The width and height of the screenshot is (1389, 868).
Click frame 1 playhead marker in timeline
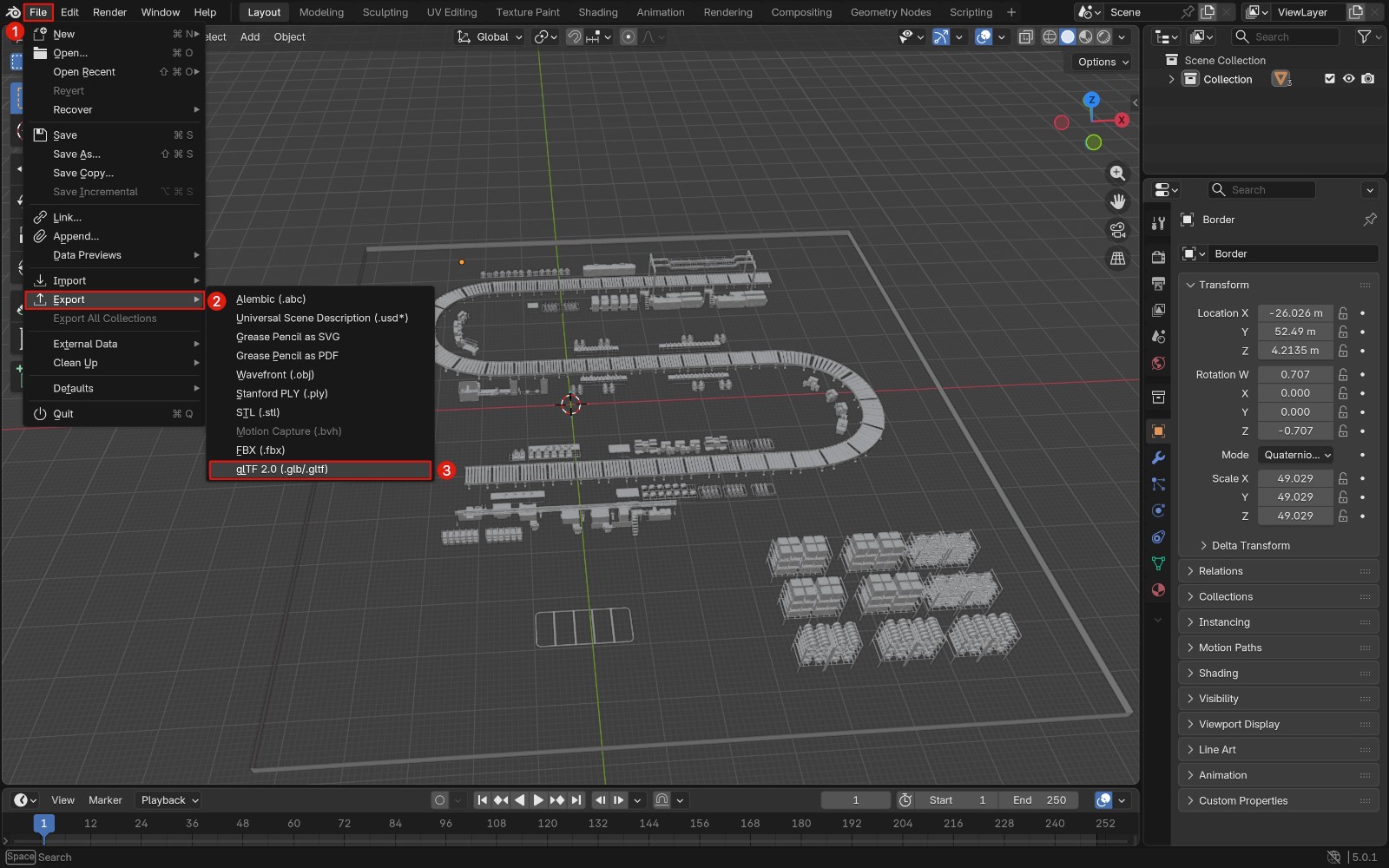(43, 824)
